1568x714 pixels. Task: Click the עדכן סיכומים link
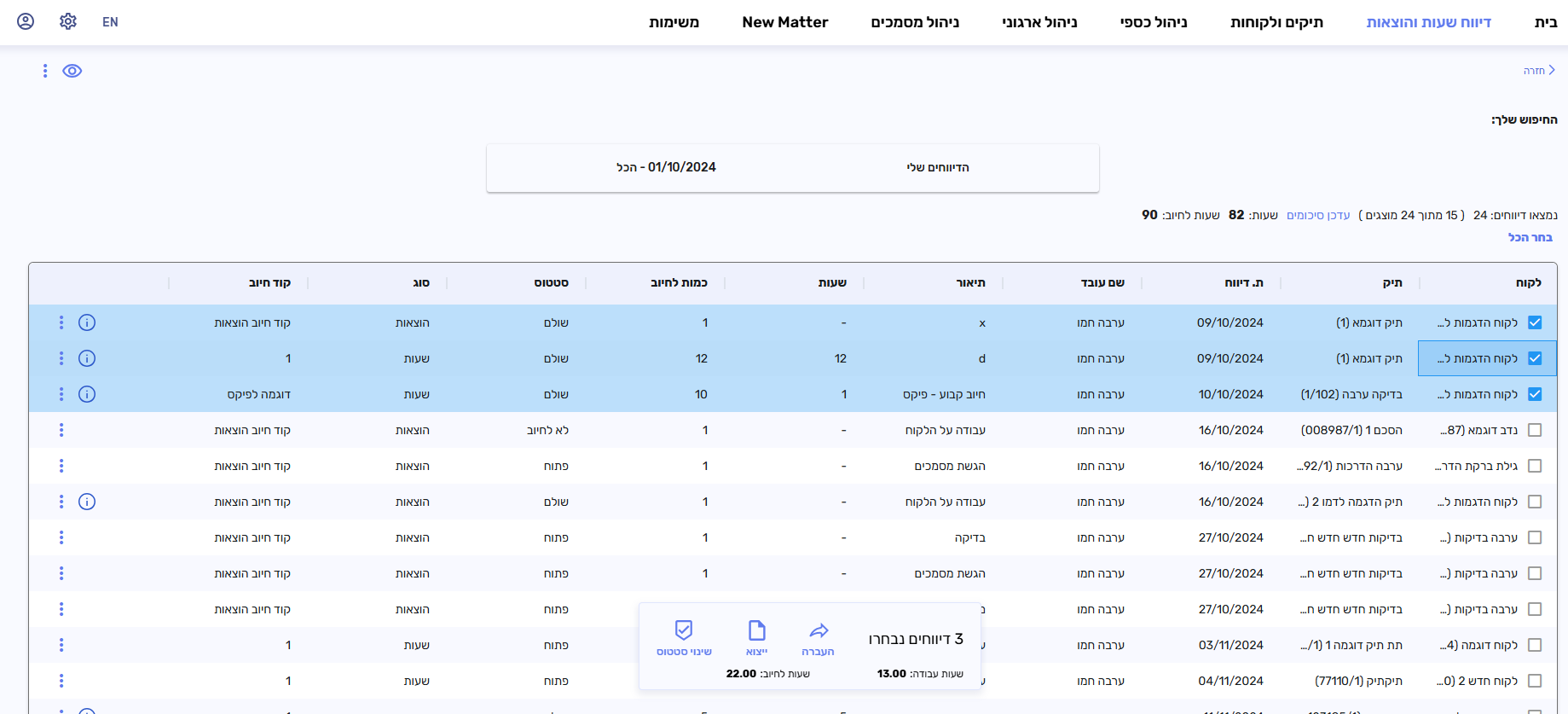[1317, 215]
